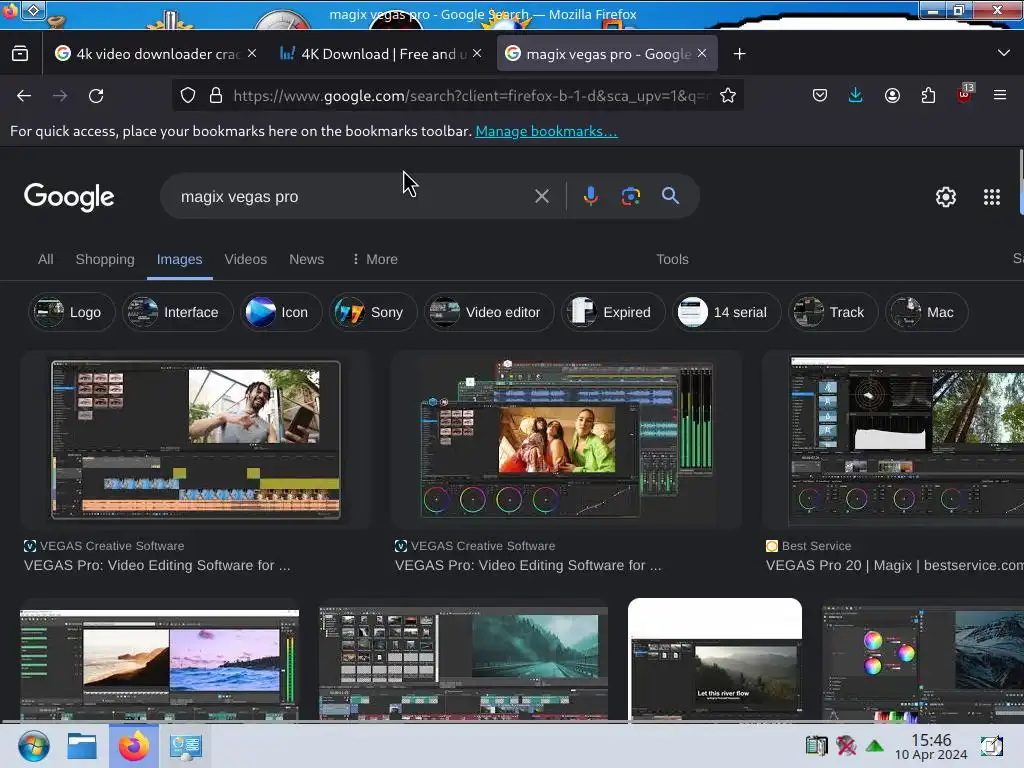
Task: Open thumbnail with foggy forest road
Action: click(464, 660)
